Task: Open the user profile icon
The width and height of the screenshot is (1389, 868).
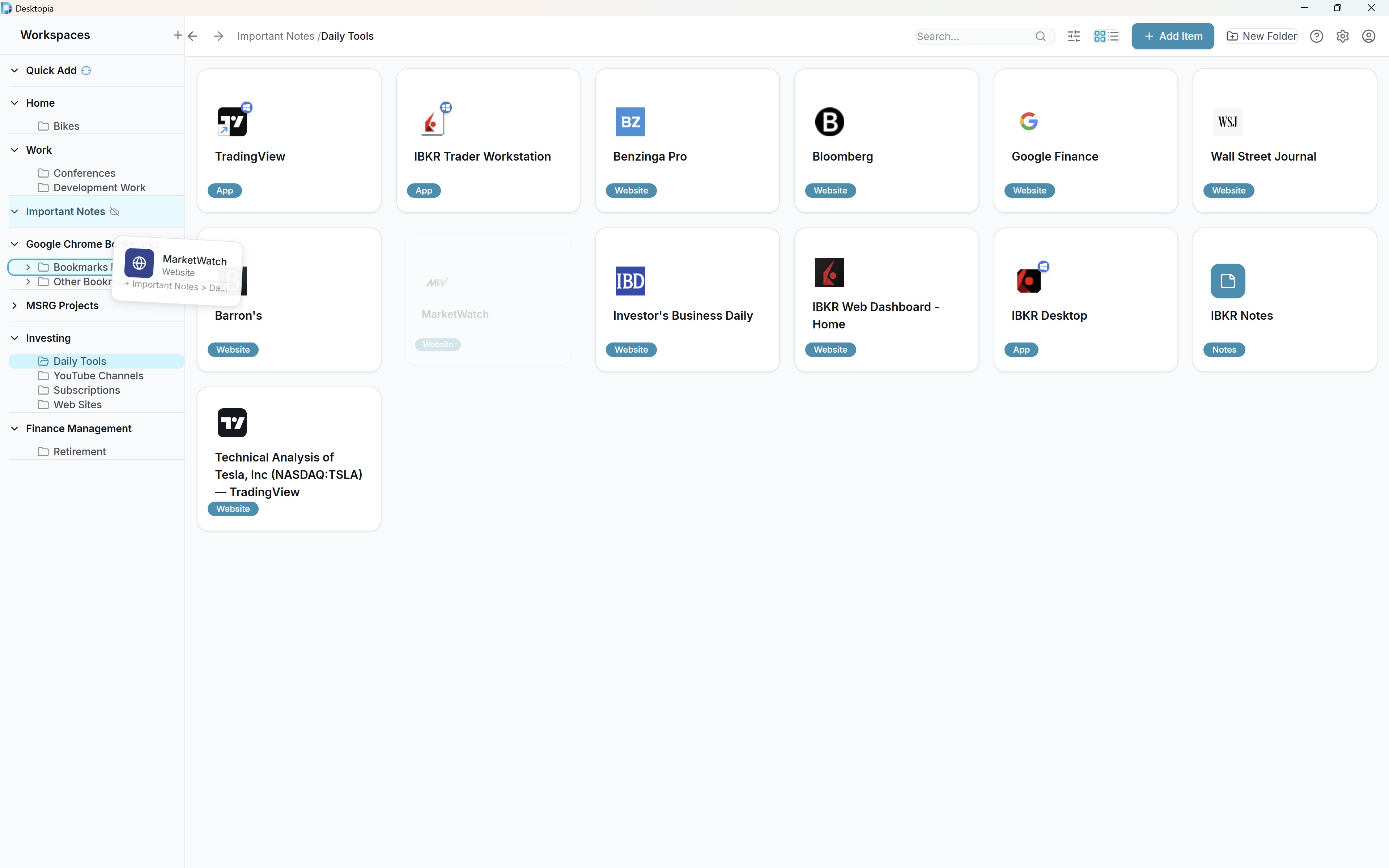Action: point(1368,35)
